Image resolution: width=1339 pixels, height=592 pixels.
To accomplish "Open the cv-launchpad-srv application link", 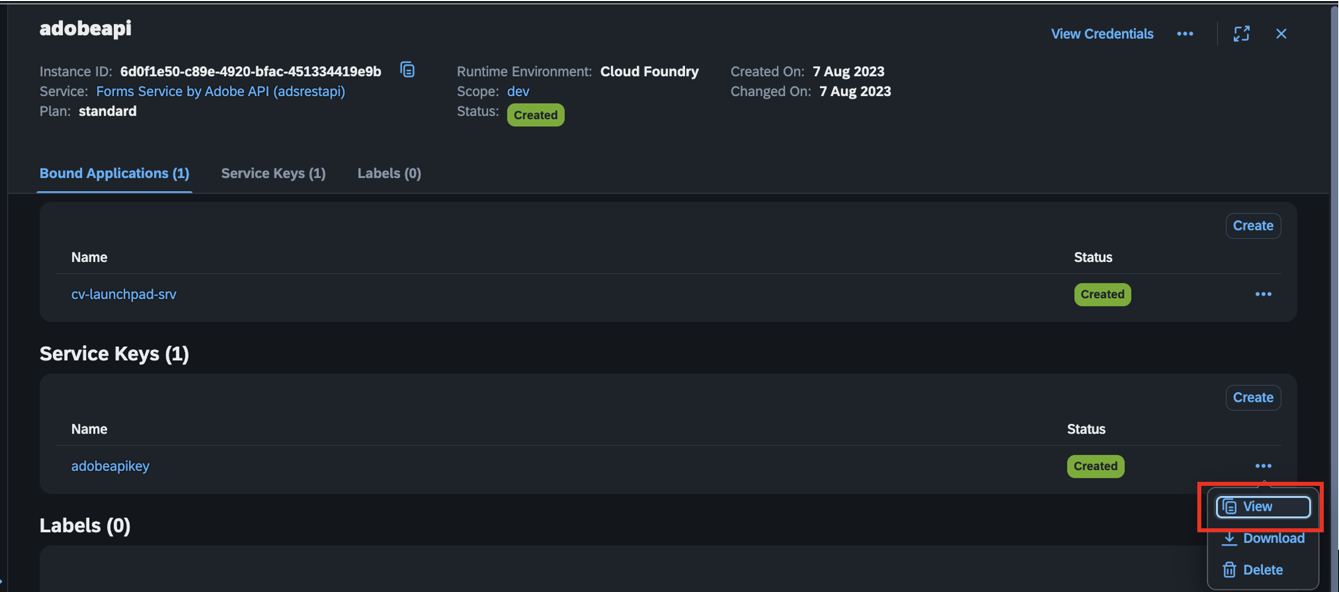I will coord(124,294).
